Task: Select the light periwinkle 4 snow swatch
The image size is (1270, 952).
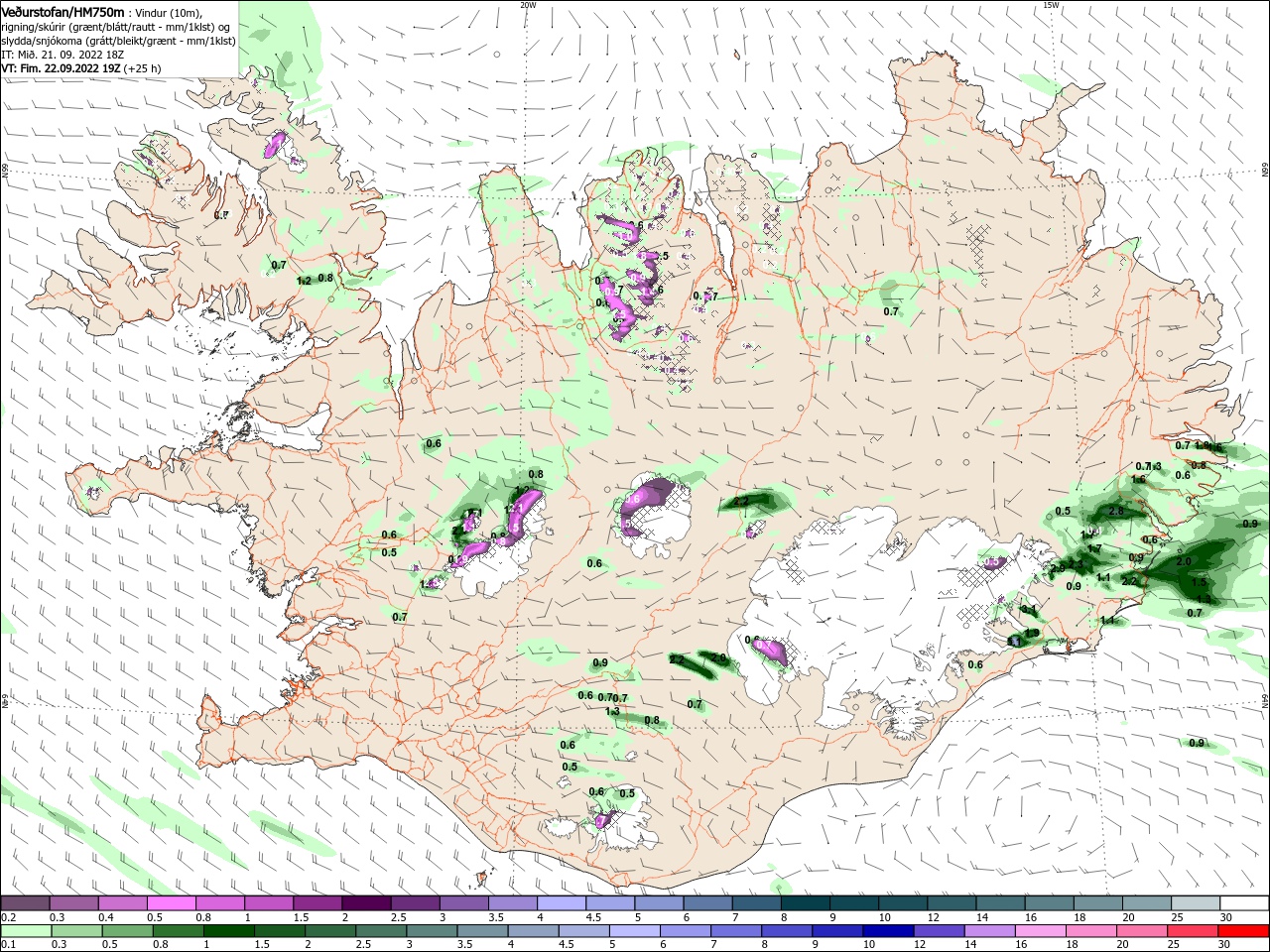Action: coord(561,903)
